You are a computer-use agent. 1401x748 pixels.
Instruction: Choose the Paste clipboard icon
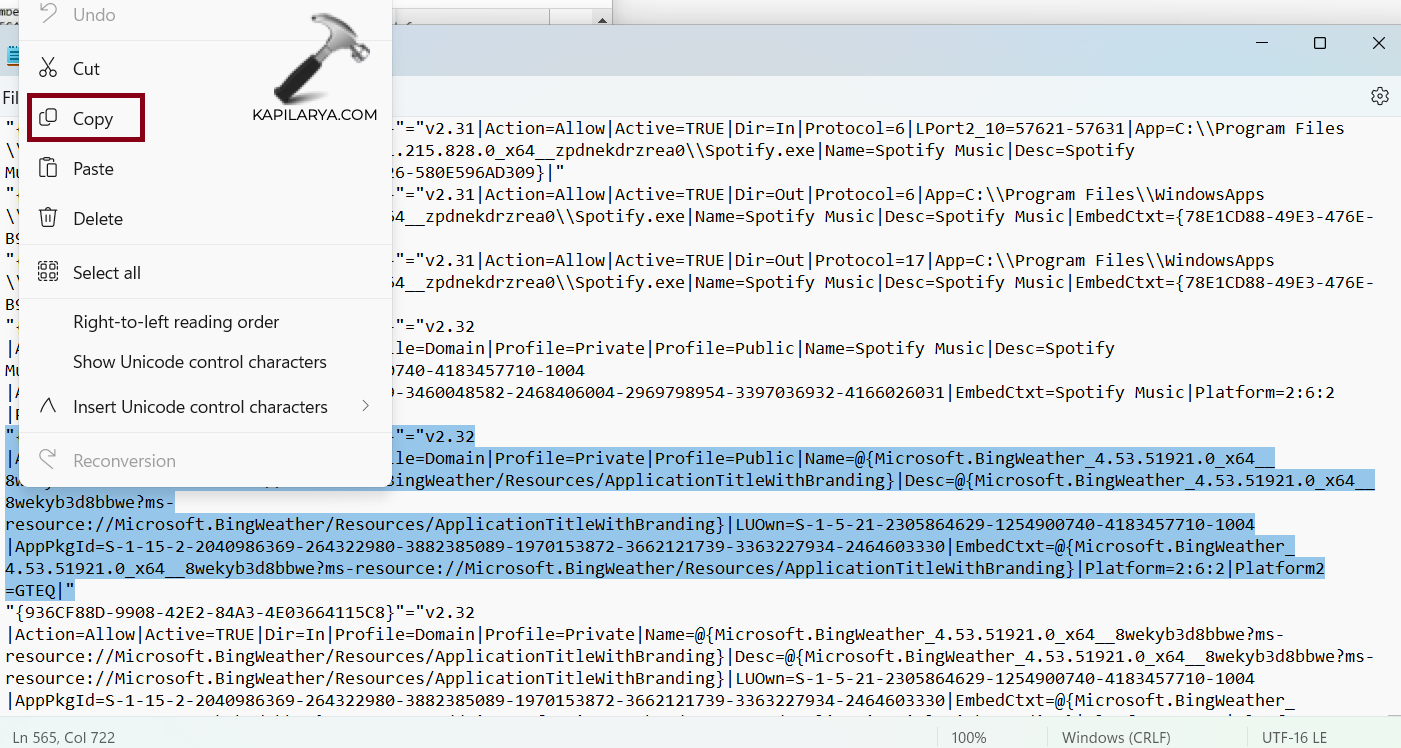coord(47,169)
